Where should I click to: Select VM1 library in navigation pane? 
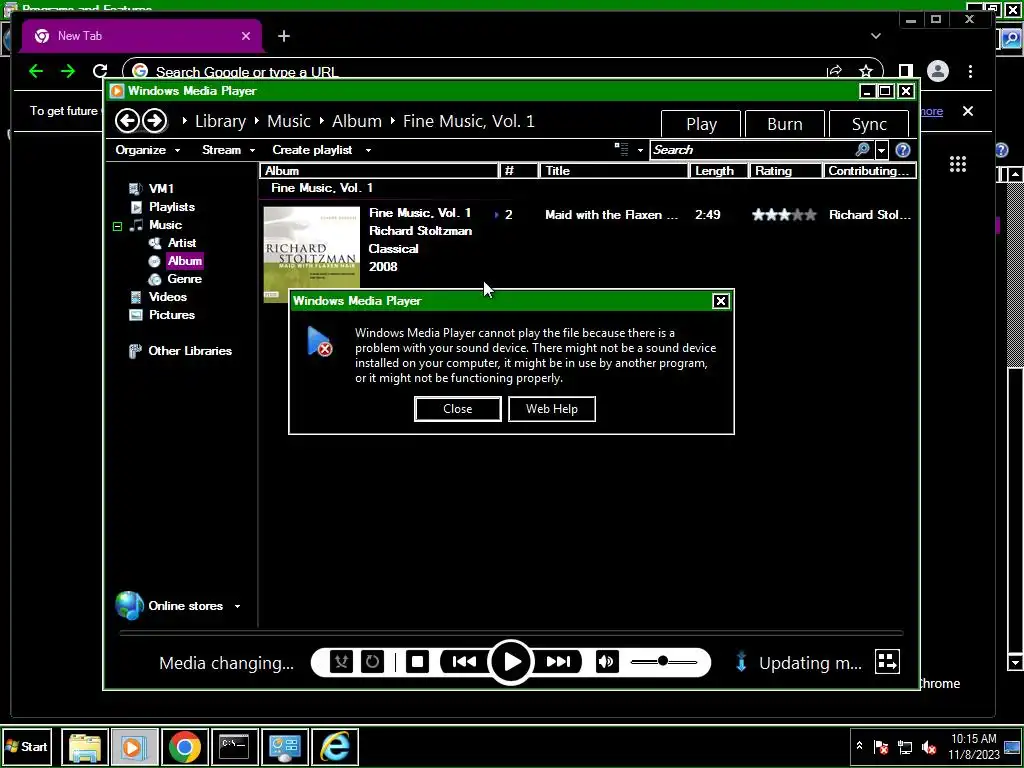pyautogui.click(x=161, y=189)
